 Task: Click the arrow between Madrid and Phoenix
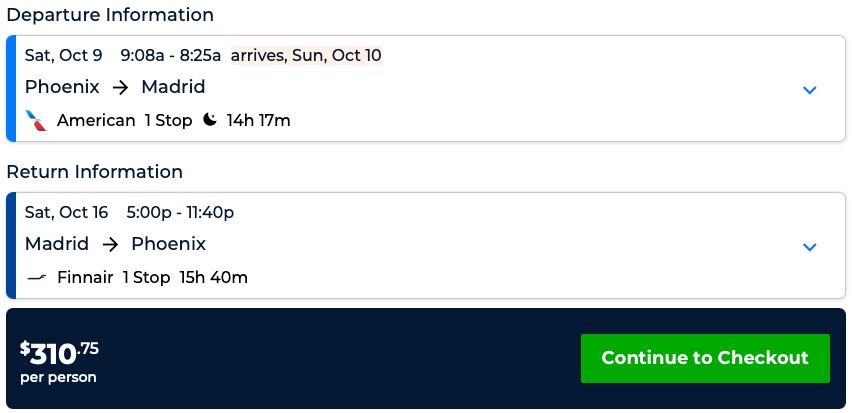point(110,244)
